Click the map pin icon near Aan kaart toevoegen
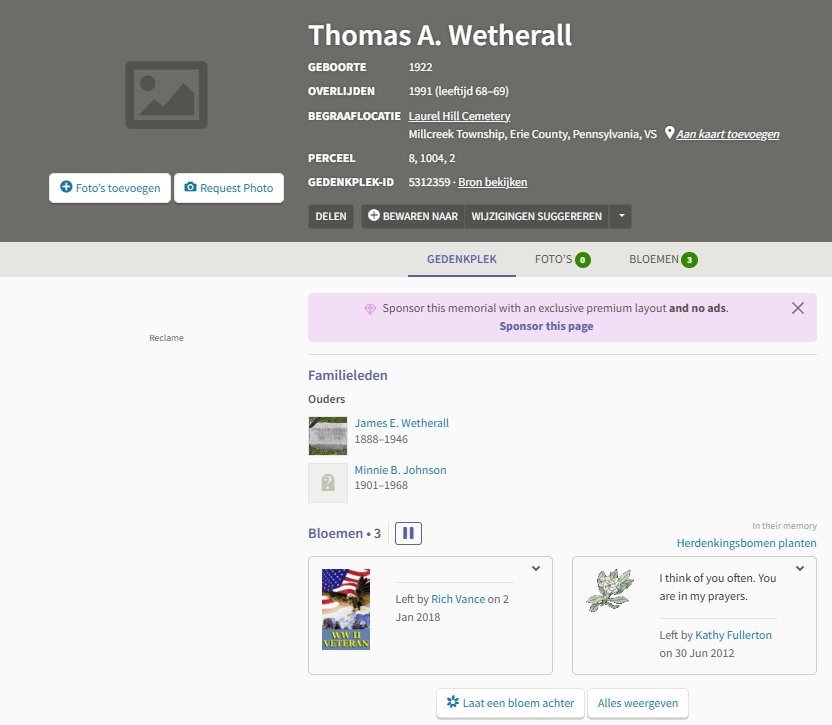This screenshot has height=725, width=832. [669, 133]
